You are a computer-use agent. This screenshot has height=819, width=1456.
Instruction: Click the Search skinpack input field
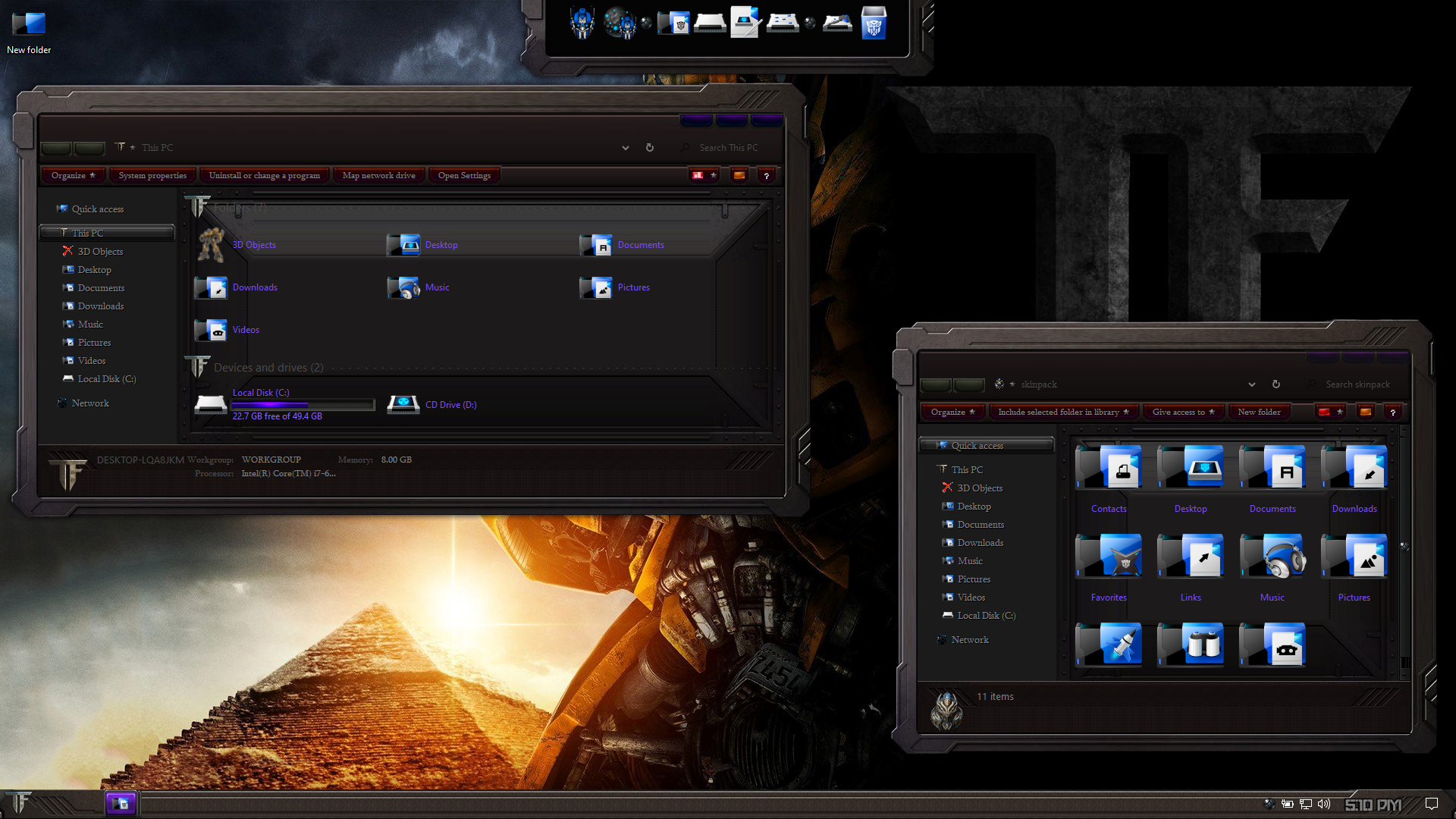click(1357, 384)
